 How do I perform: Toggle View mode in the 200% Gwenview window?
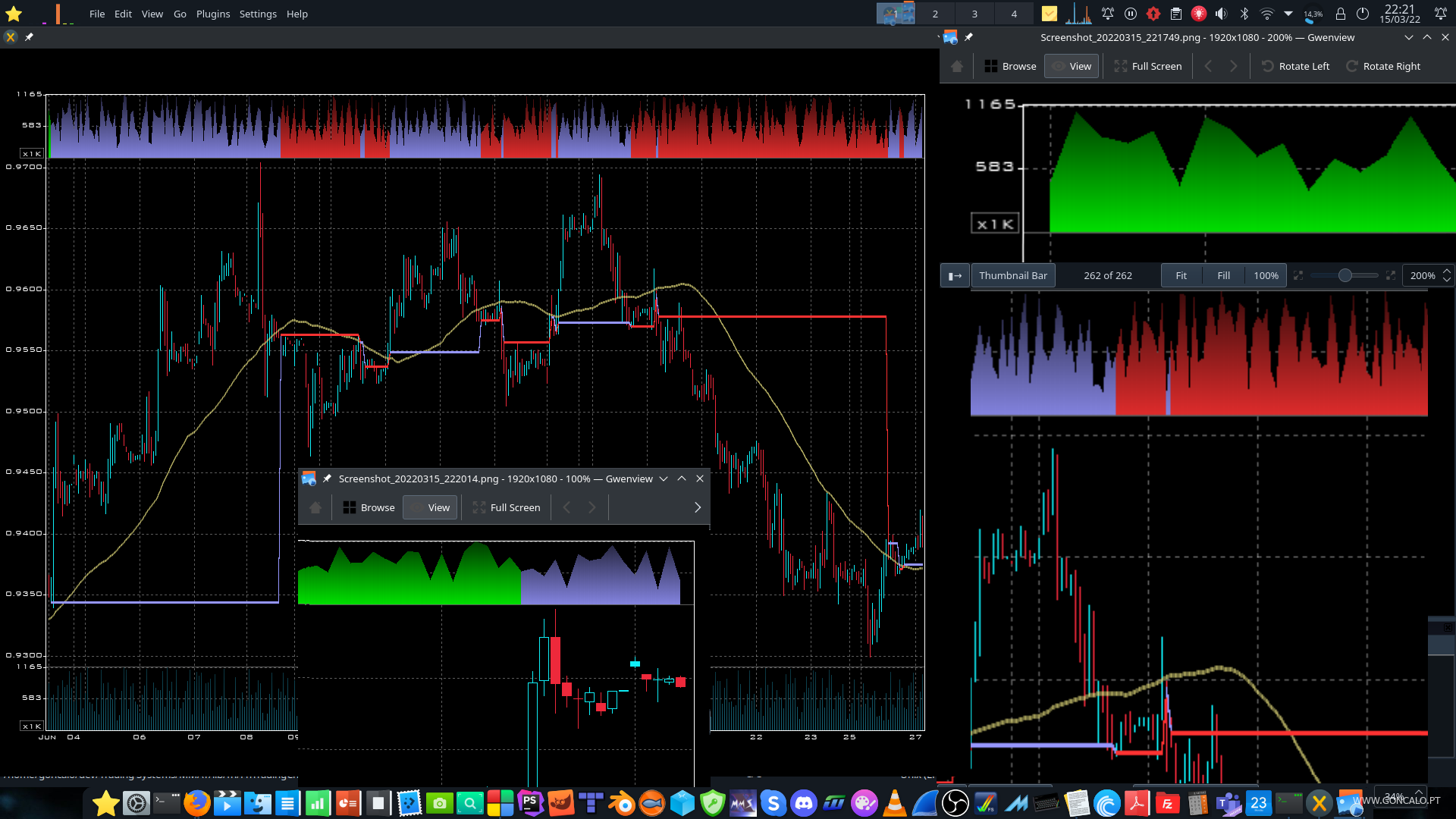tap(1072, 66)
